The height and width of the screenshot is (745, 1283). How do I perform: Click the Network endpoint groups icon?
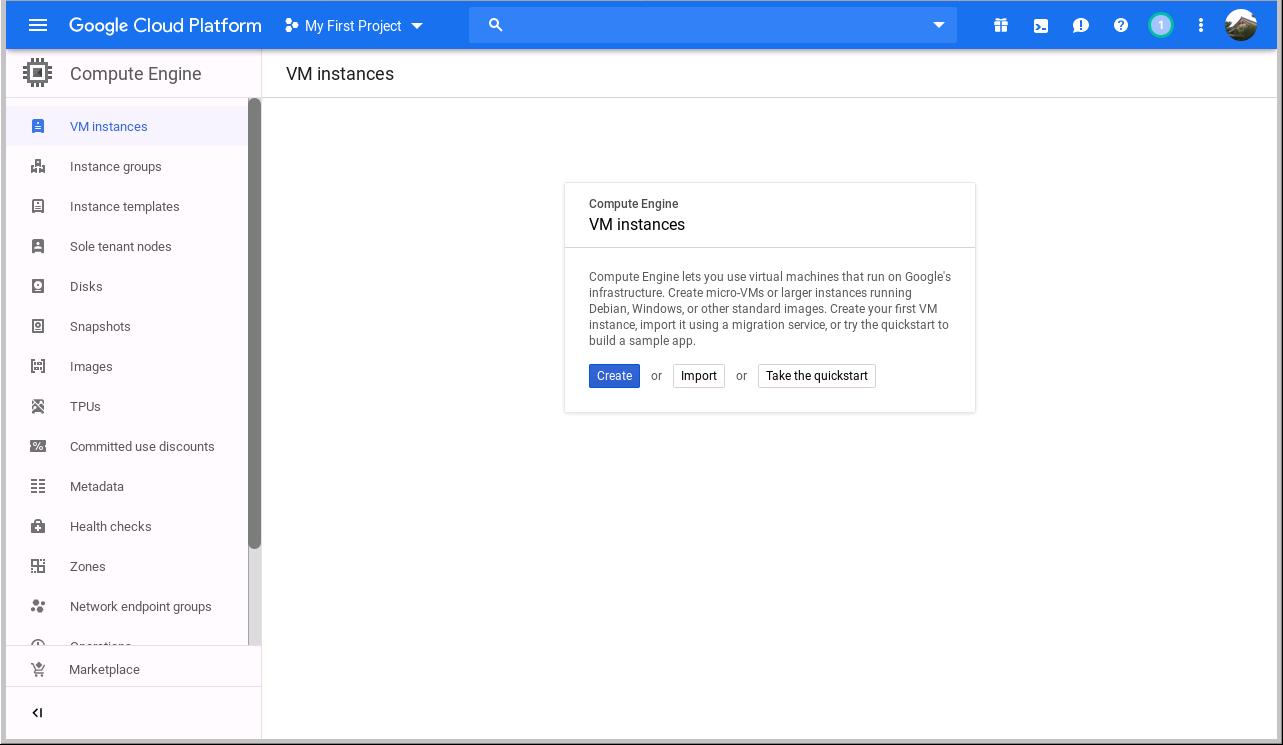click(38, 606)
